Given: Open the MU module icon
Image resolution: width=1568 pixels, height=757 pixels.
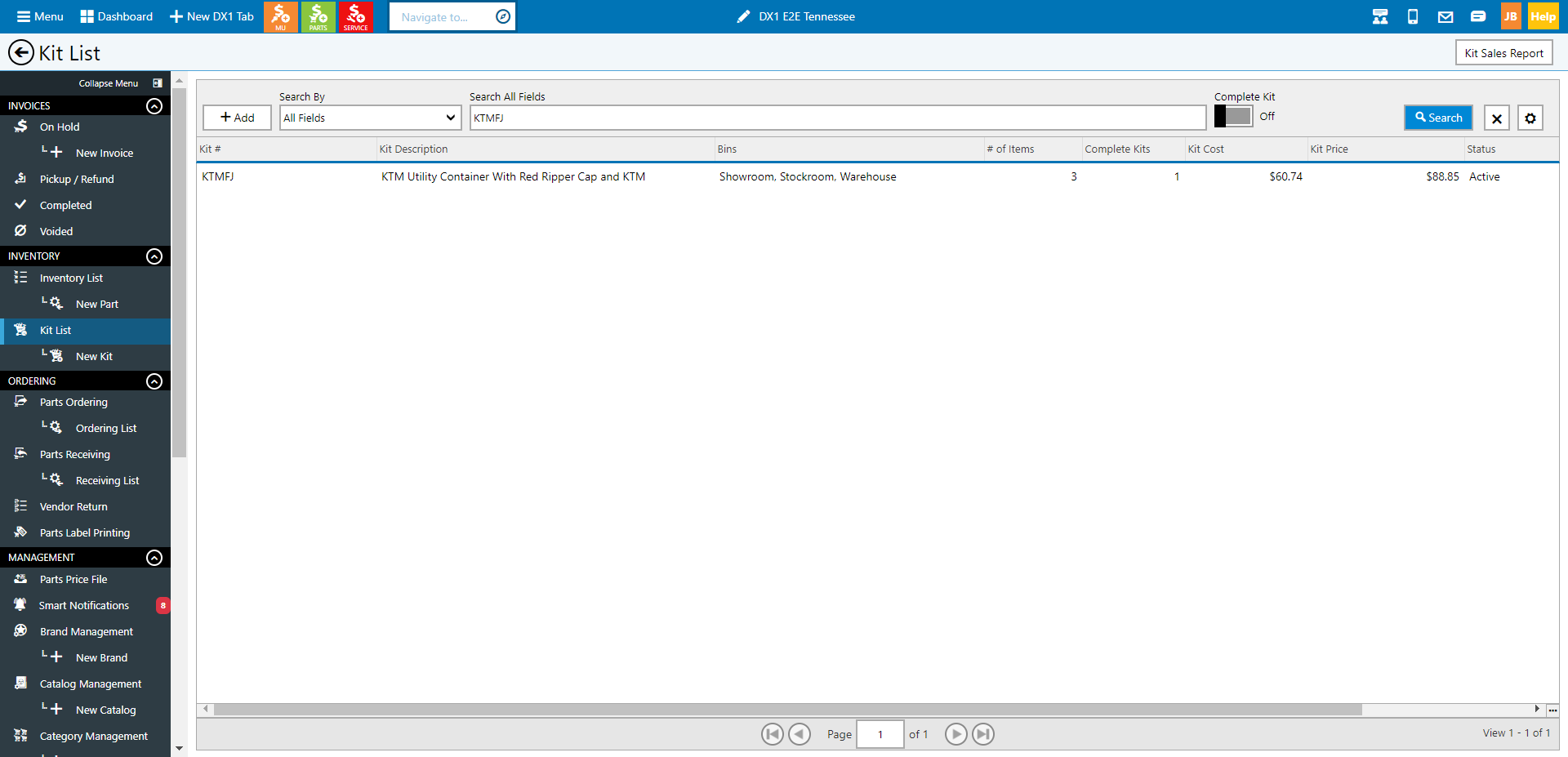Looking at the screenshot, I should pyautogui.click(x=281, y=16).
